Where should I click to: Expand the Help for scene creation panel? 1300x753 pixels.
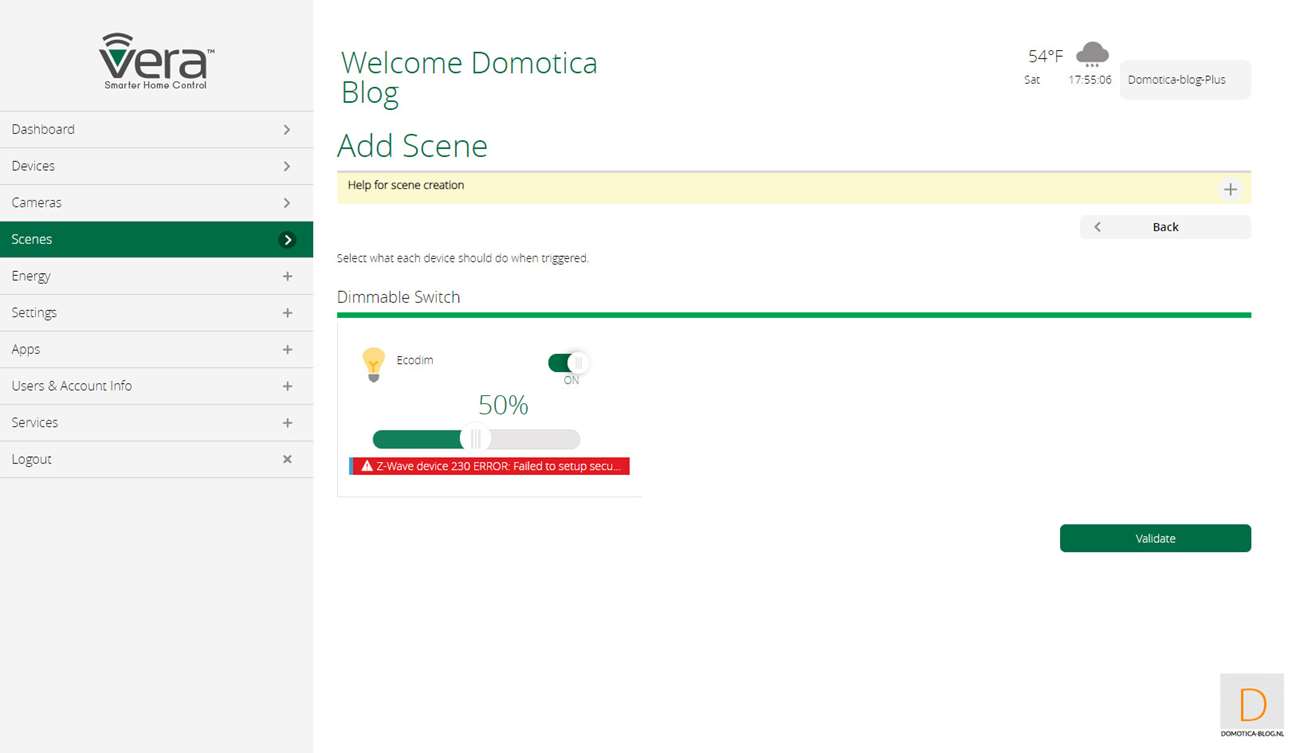click(x=1230, y=189)
